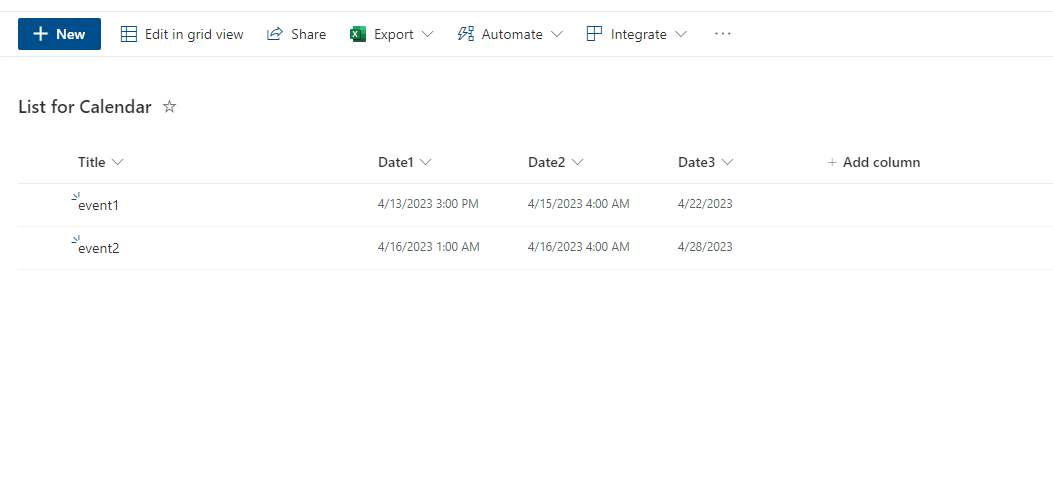
Task: Click the Automate flow icon
Action: click(x=466, y=34)
